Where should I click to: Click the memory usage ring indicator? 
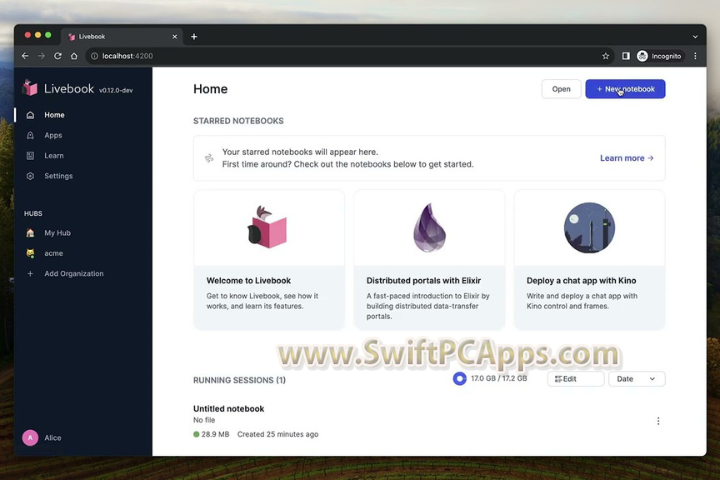point(460,378)
